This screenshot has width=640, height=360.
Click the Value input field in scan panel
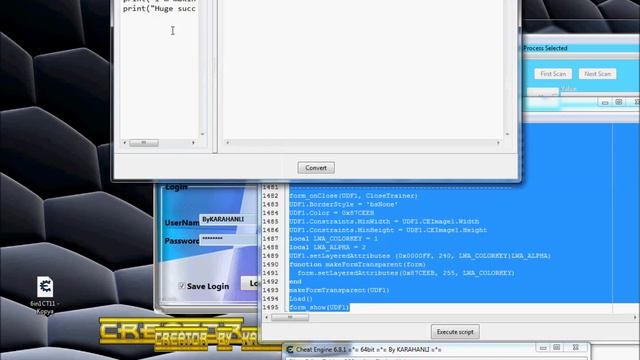point(600,94)
